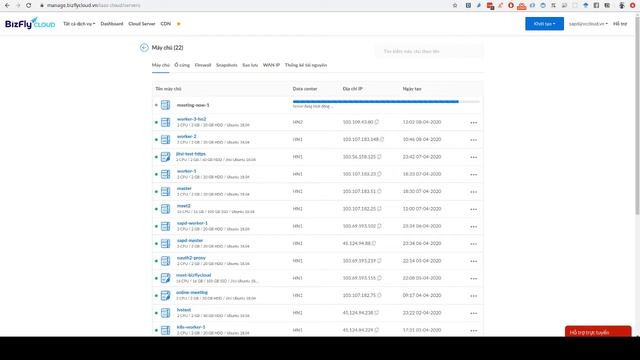640x360 pixels.
Task: Switch to the Ổ cứng tab
Action: pos(182,65)
